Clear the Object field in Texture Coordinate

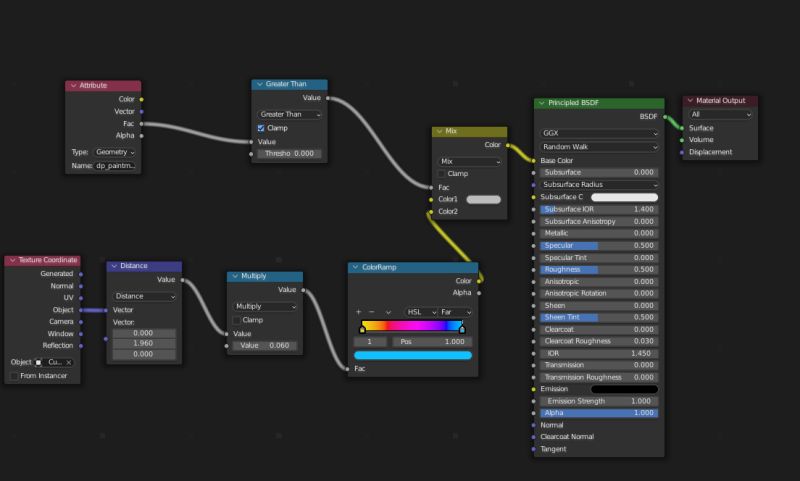click(x=69, y=363)
